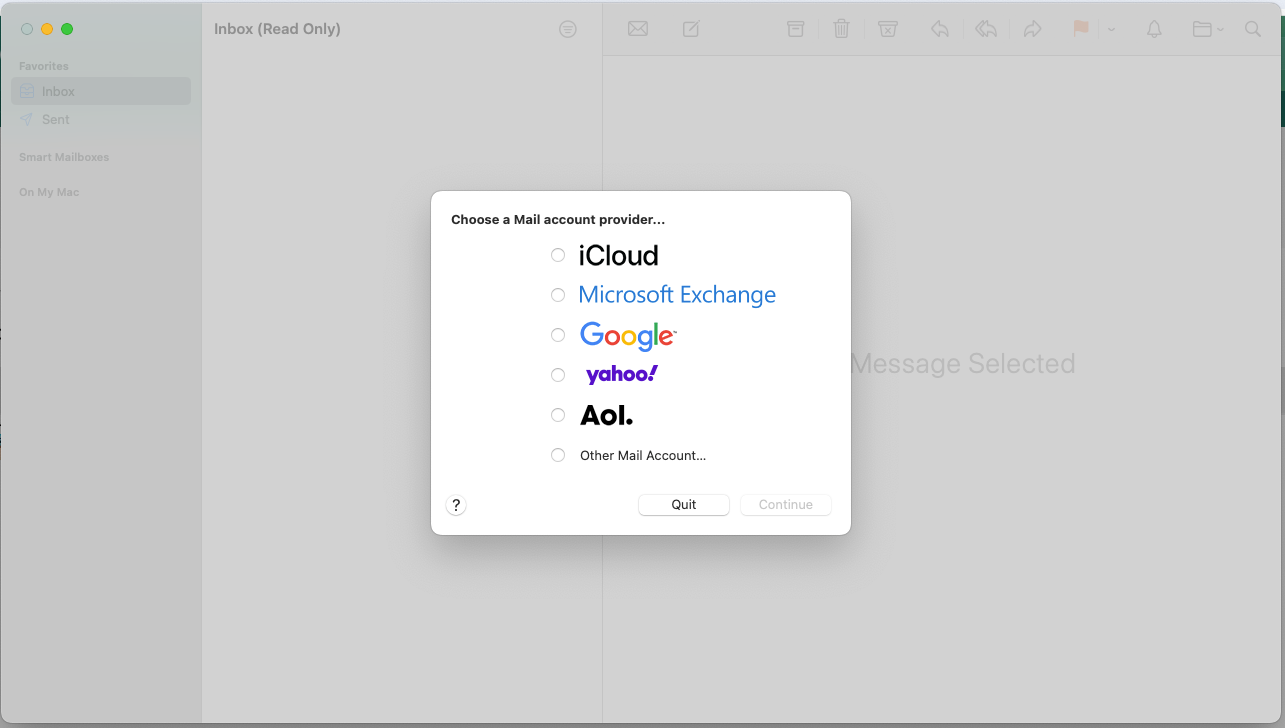The height and width of the screenshot is (728, 1285).
Task: Select the Microsoft Exchange radio button
Action: coord(558,295)
